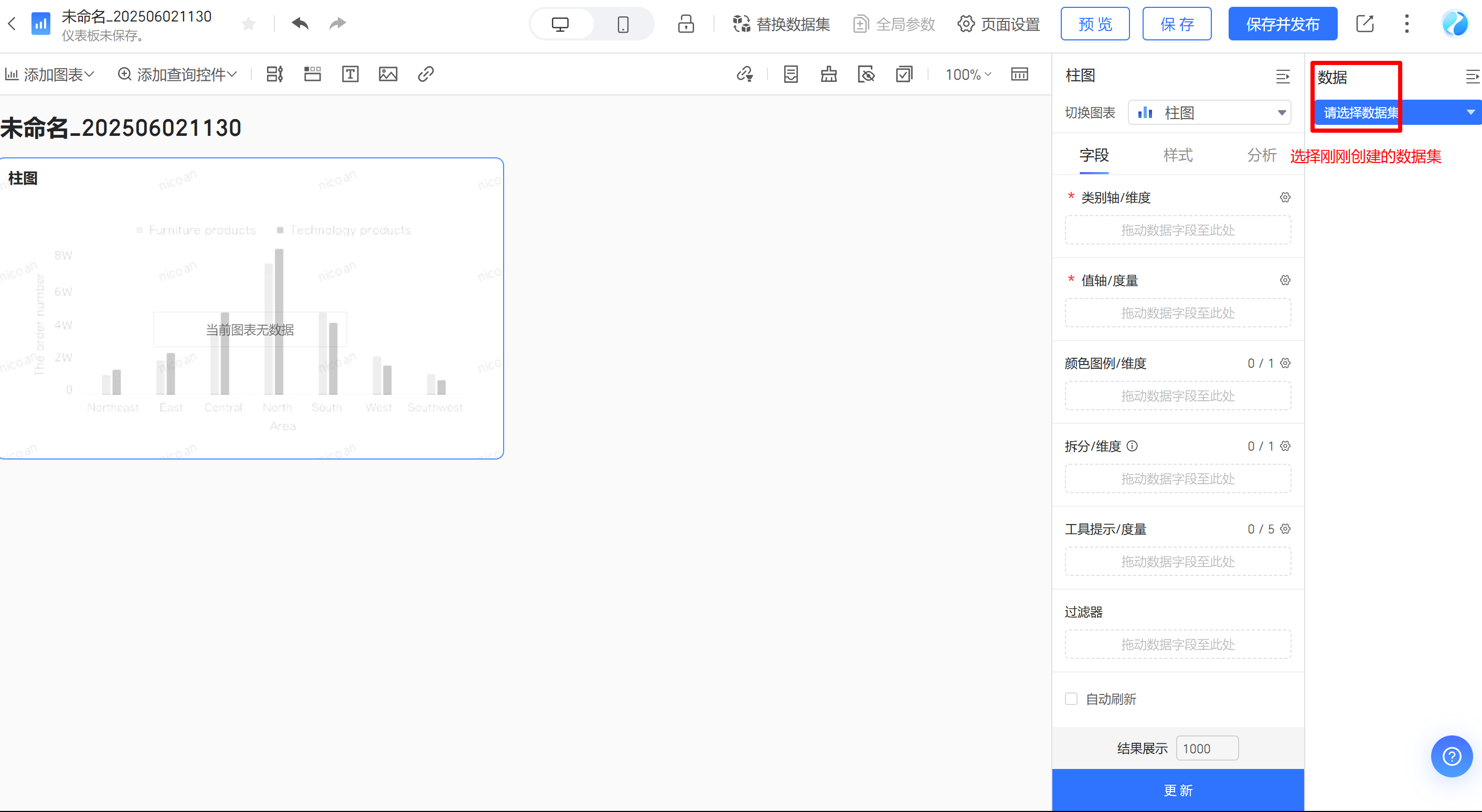The width and height of the screenshot is (1482, 812).
Task: Switch to mobile layout view
Action: tap(623, 24)
